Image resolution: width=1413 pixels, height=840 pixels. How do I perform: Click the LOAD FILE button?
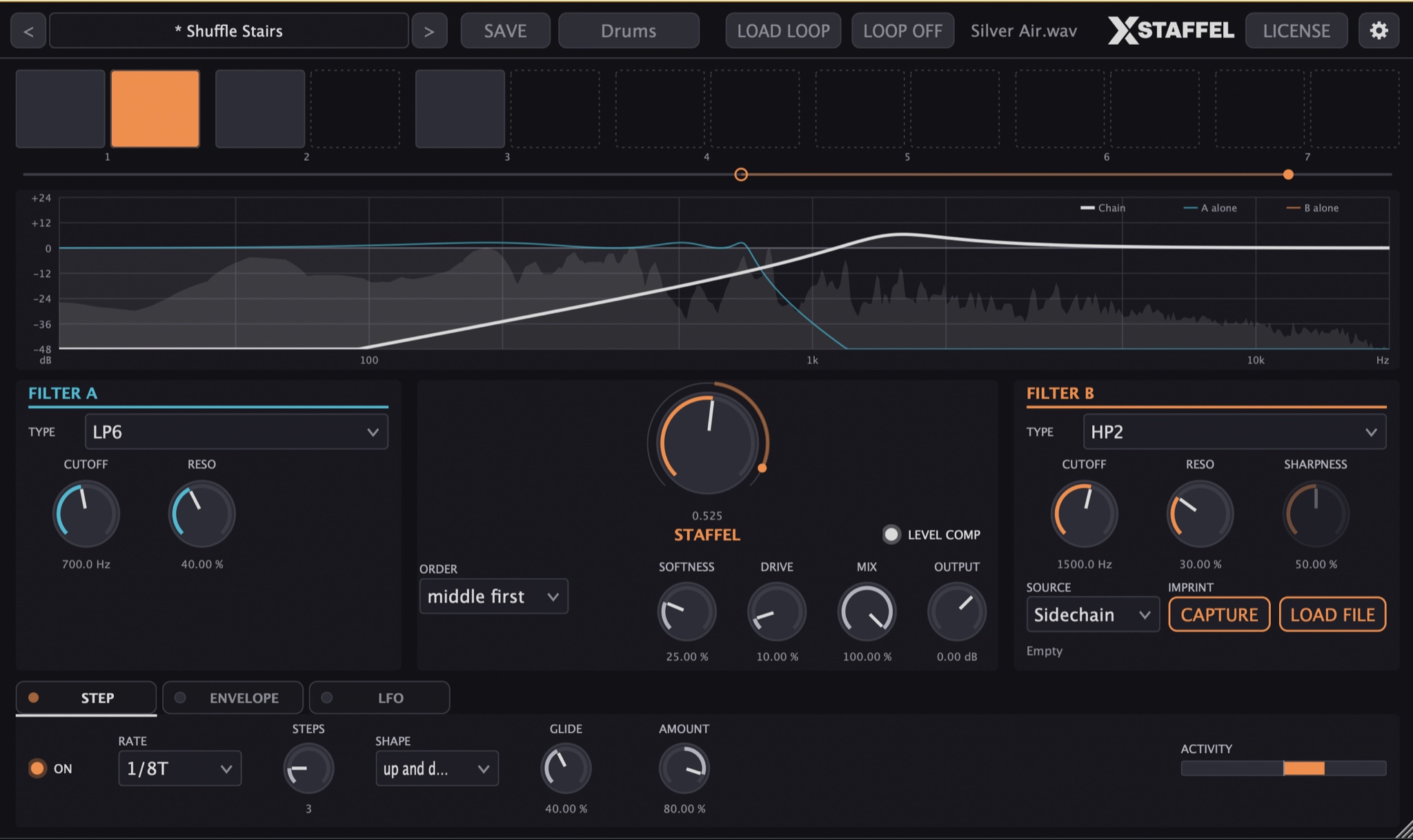tap(1332, 614)
